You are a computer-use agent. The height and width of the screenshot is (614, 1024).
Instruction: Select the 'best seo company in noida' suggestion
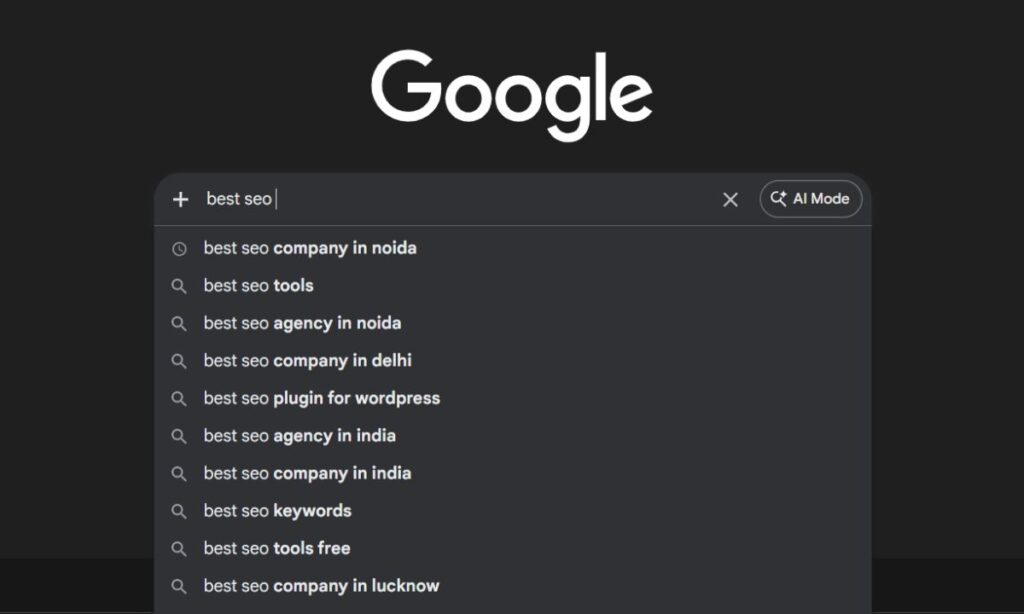pos(309,248)
